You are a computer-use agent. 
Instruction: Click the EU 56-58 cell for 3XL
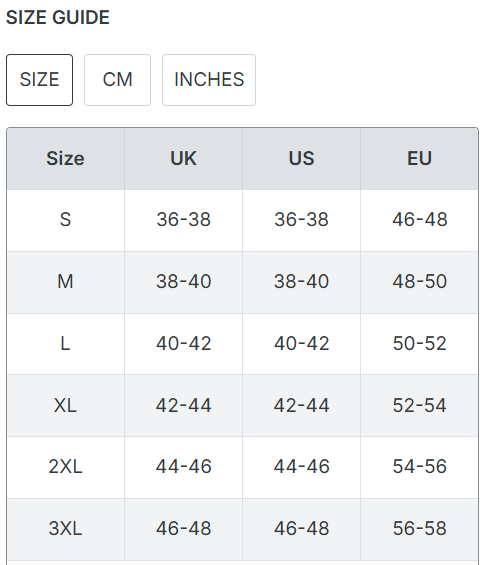coord(419,529)
